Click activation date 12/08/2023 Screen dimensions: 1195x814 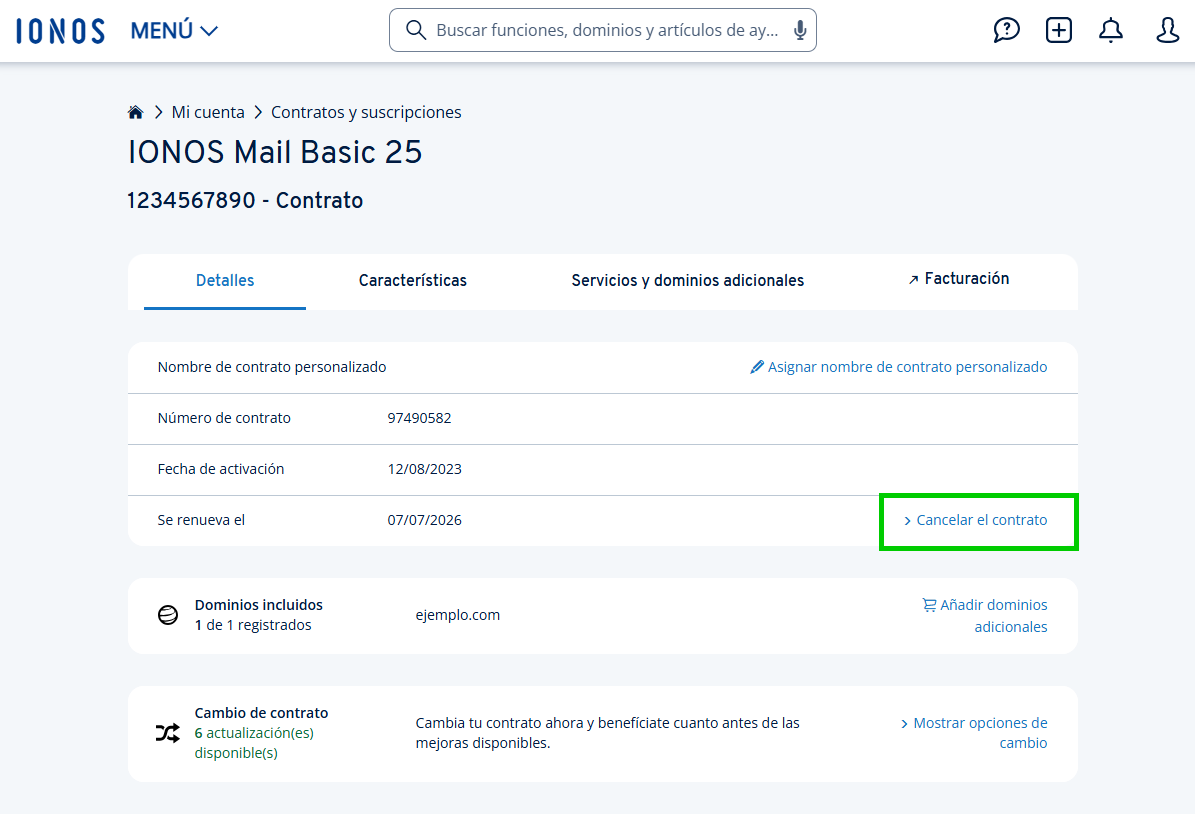point(424,469)
